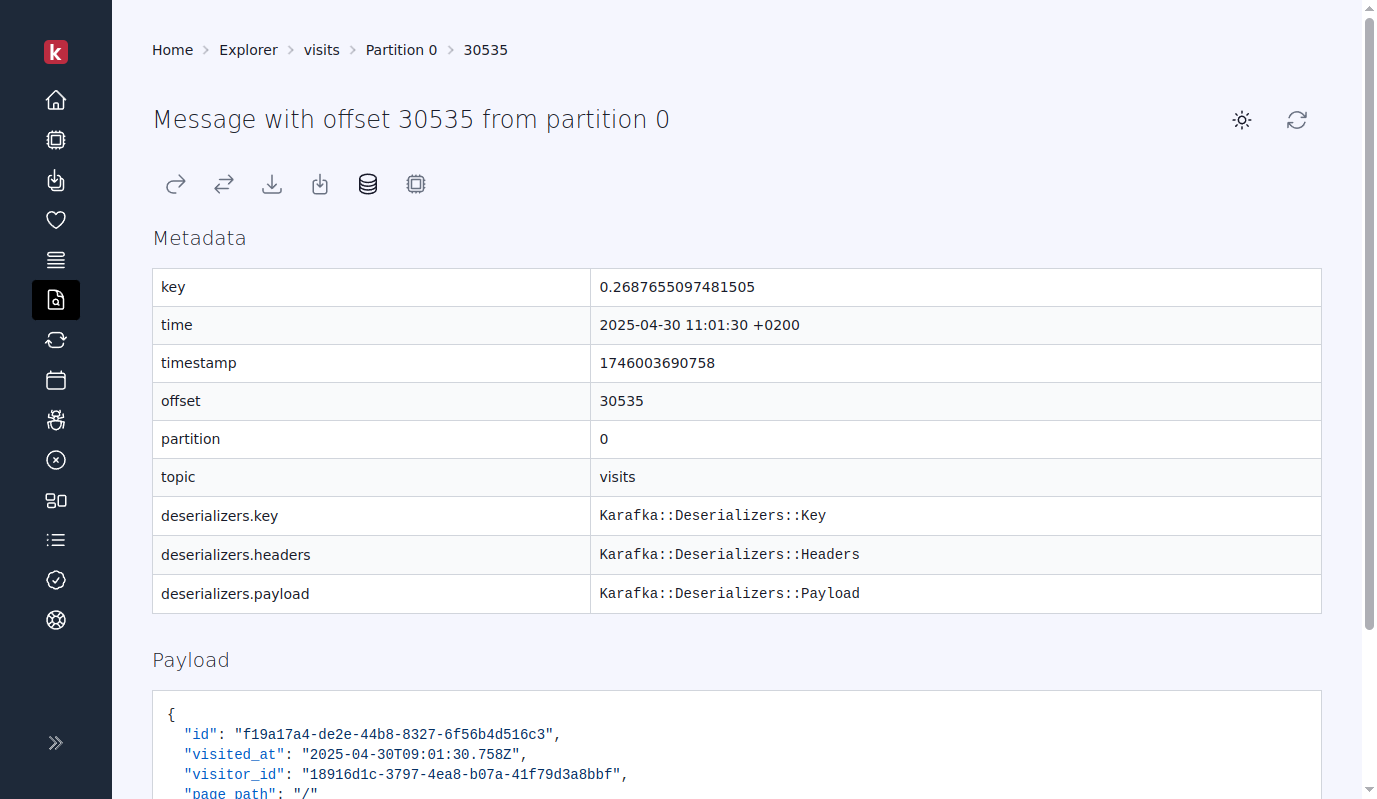Open the Explorer breadcrumb menu item

click(248, 49)
